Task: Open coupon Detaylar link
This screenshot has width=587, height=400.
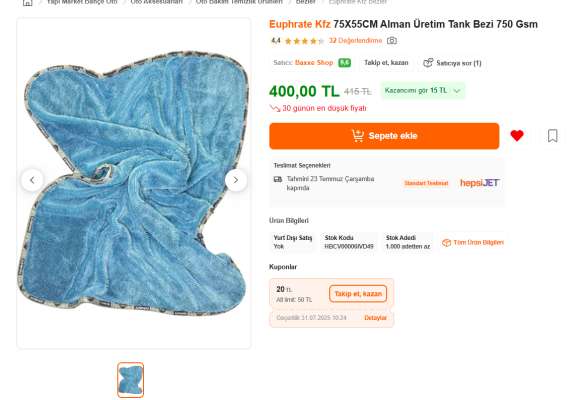Action: point(375,318)
